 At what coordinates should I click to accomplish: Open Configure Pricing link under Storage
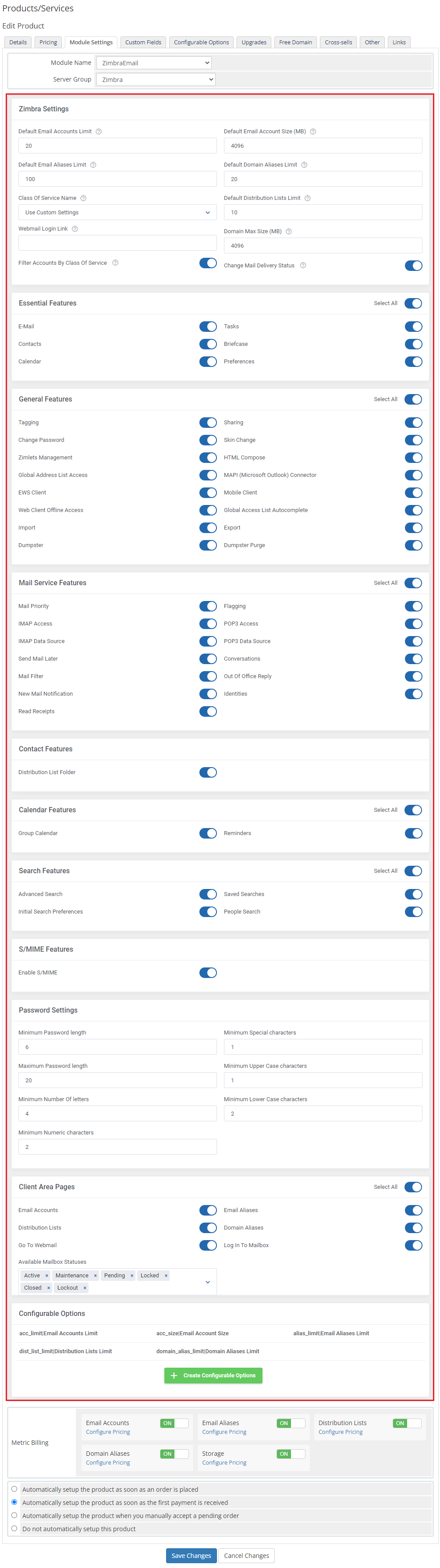tap(224, 1462)
